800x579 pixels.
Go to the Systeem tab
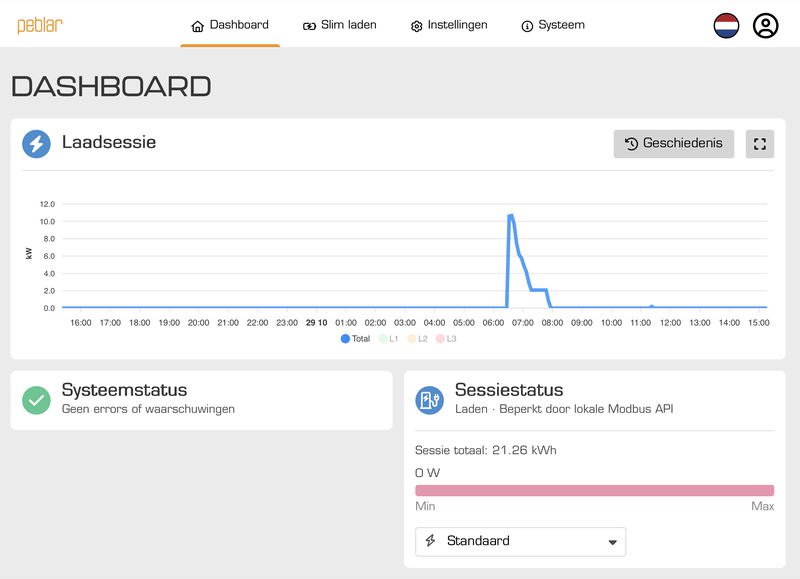click(553, 25)
